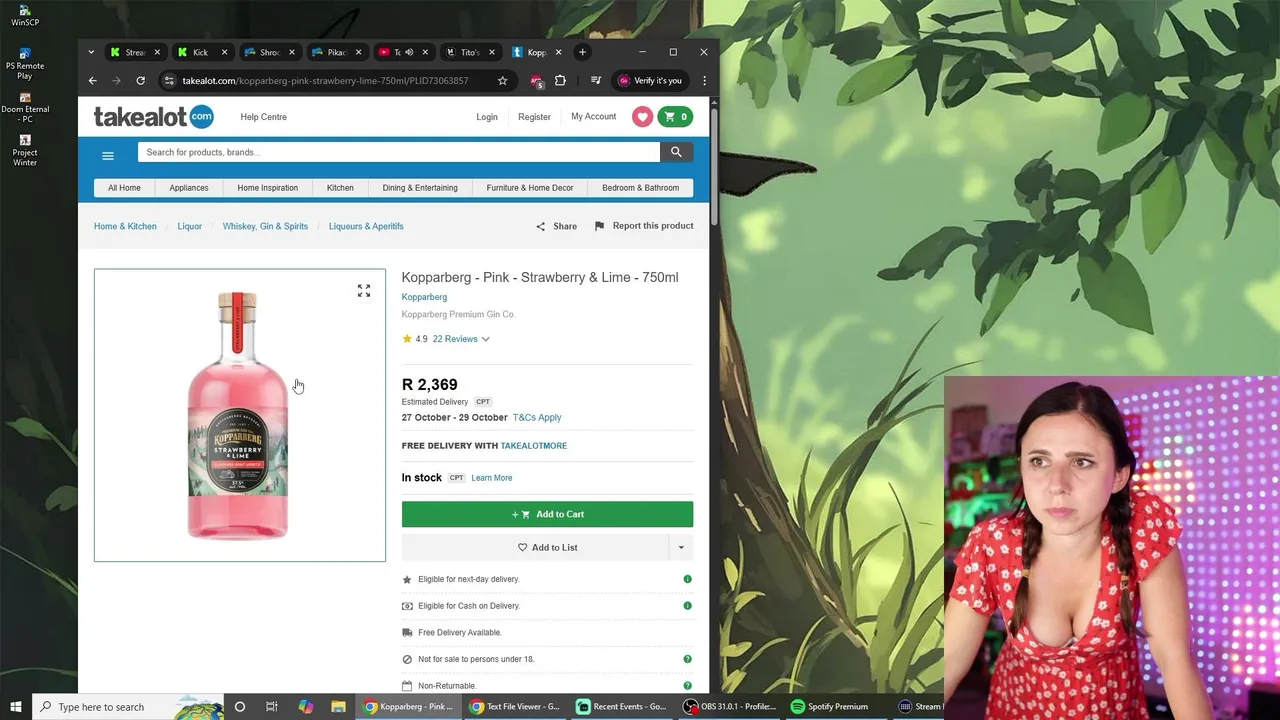Viewport: 1280px width, 720px height.
Task: Click the Register link
Action: [534, 117]
